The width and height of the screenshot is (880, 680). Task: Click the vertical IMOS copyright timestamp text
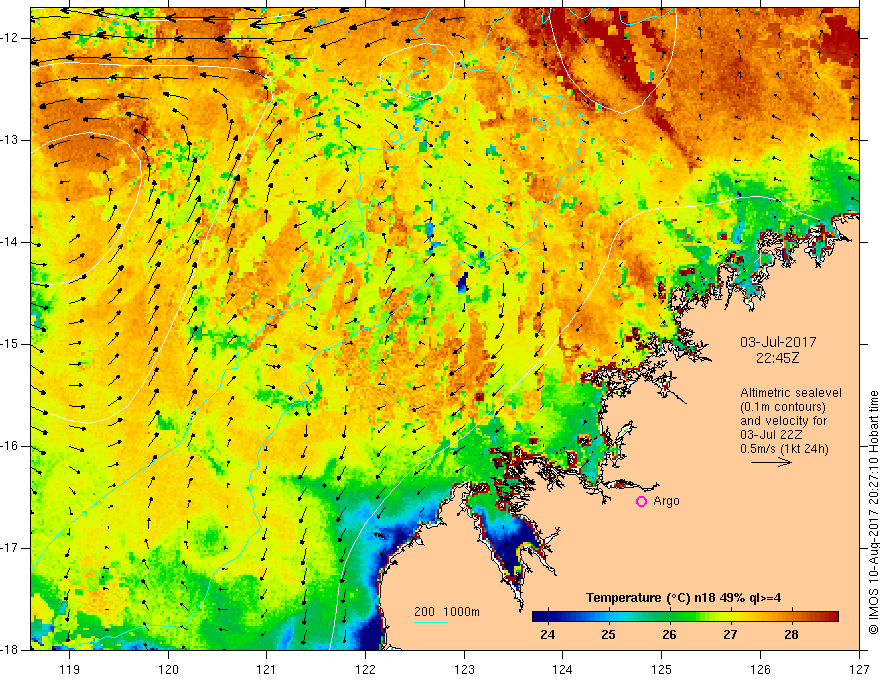click(x=873, y=513)
